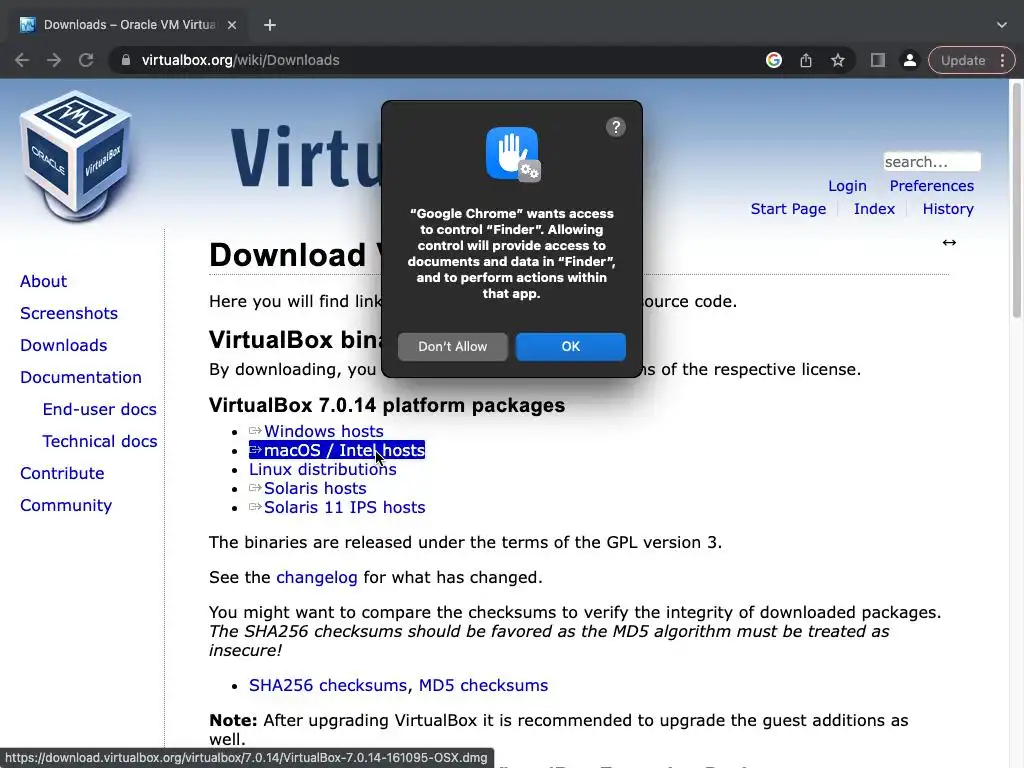This screenshot has width=1024, height=768.
Task: Click the padlock site info icon
Action: (x=126, y=60)
